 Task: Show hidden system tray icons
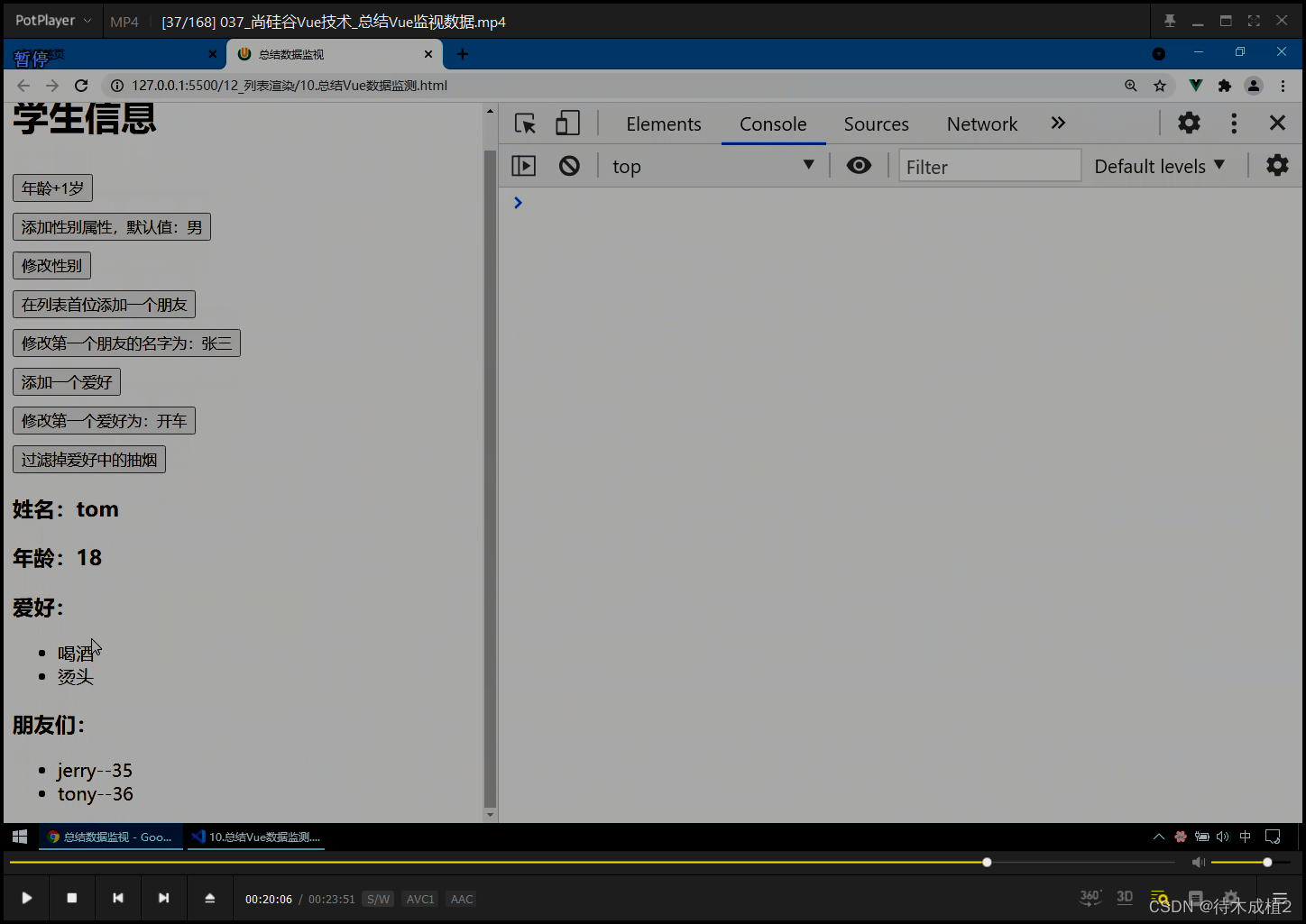tap(1159, 837)
